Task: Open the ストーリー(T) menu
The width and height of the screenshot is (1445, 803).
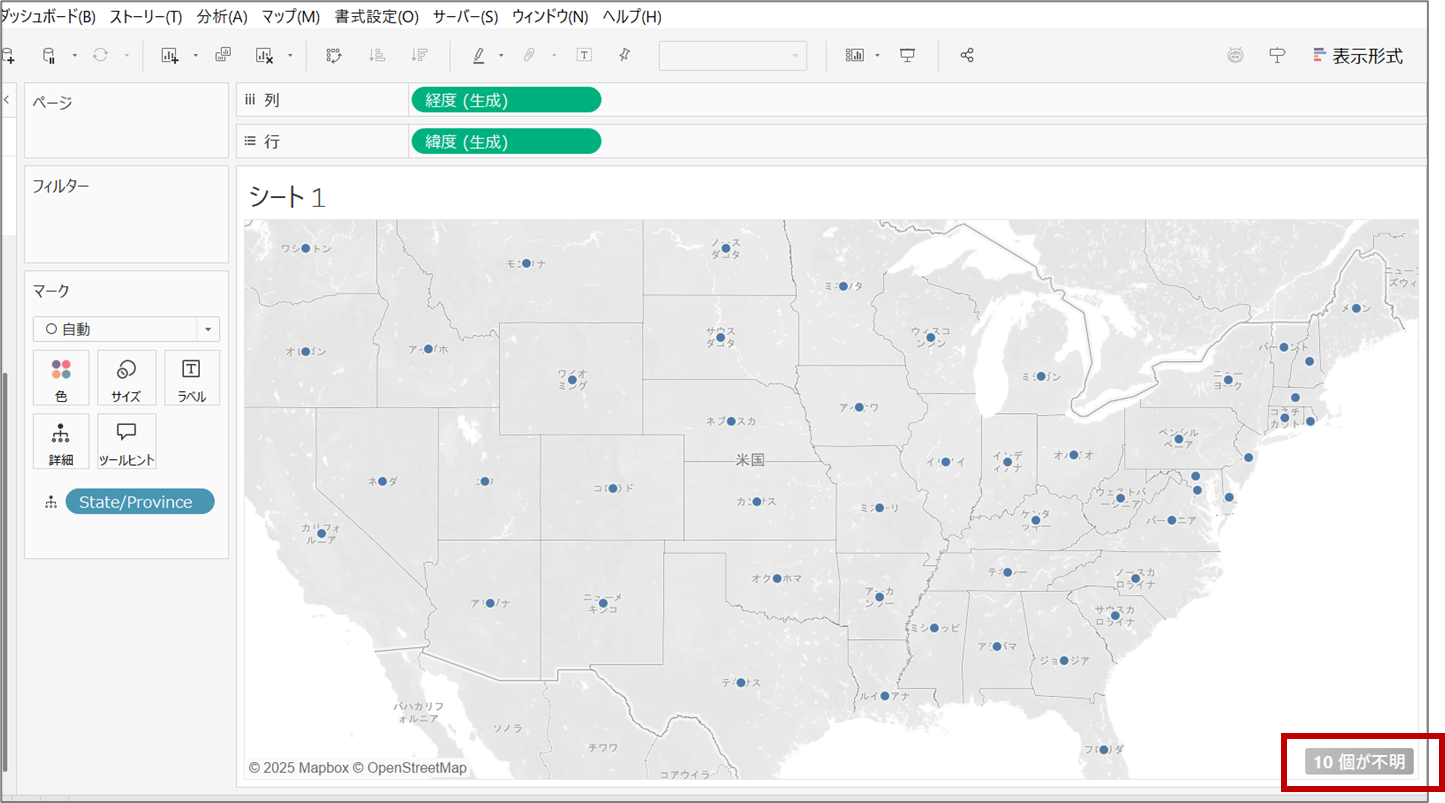Action: [146, 17]
